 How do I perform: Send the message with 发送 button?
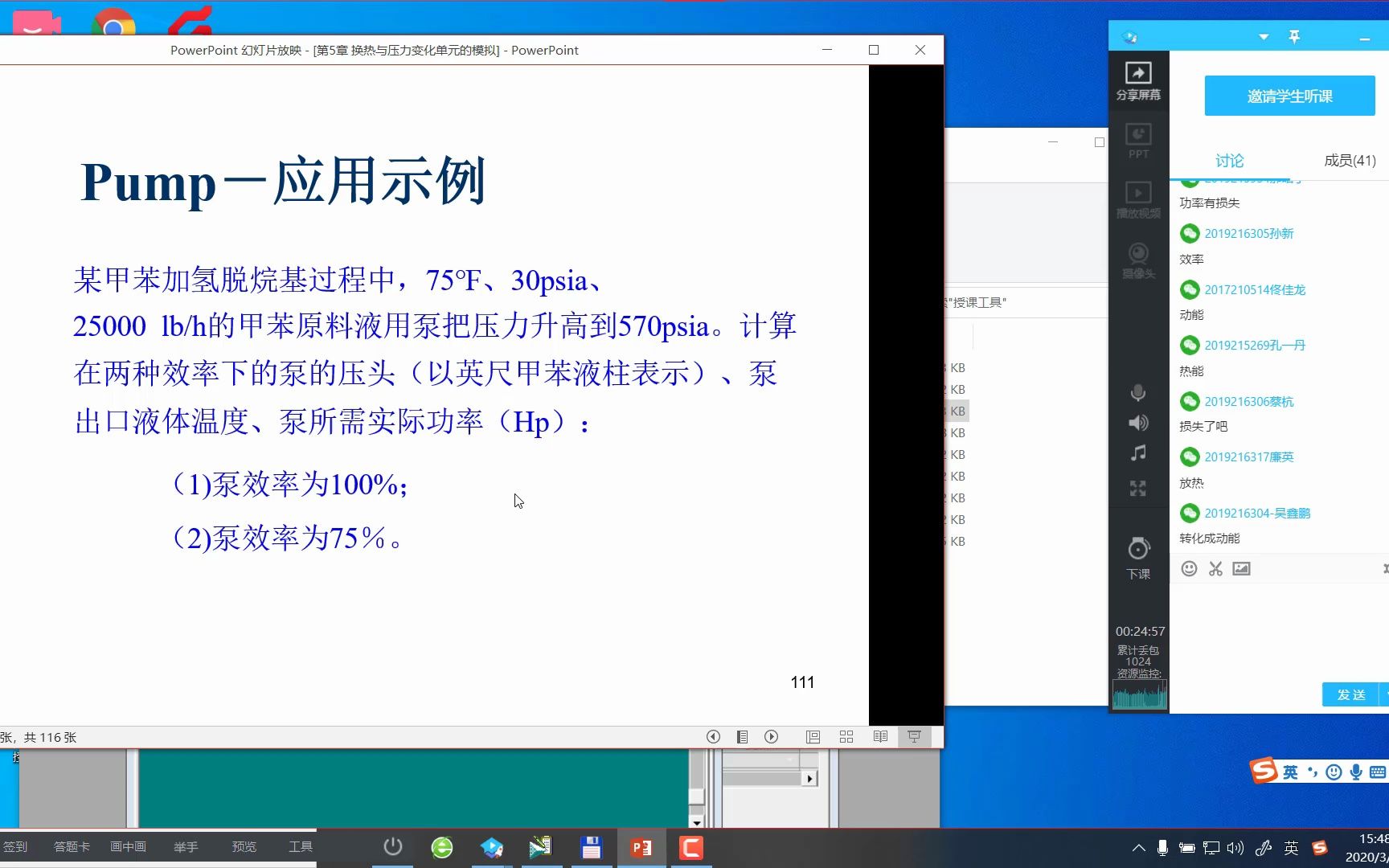pos(1350,694)
